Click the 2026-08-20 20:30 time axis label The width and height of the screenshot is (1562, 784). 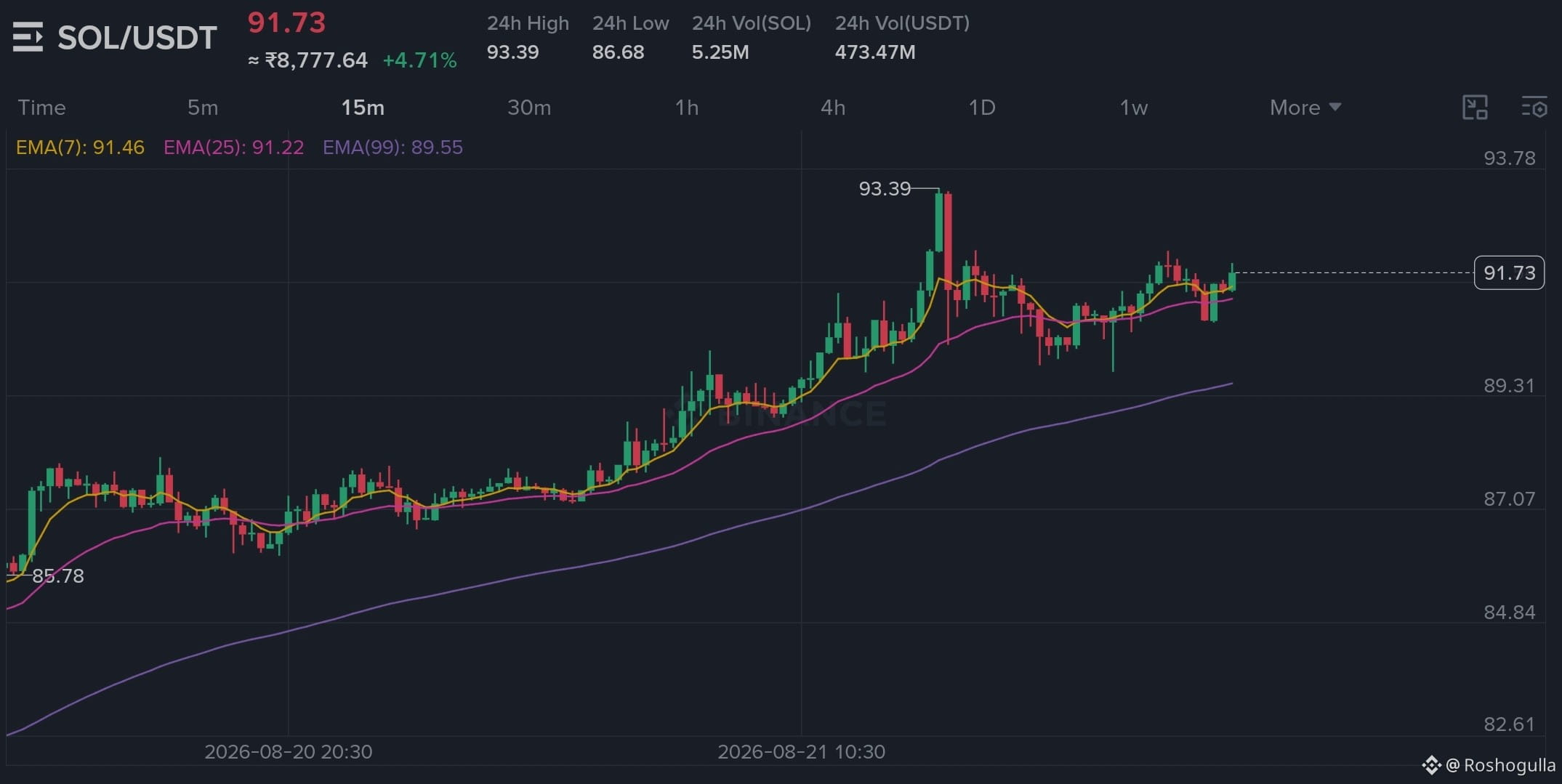[x=289, y=751]
